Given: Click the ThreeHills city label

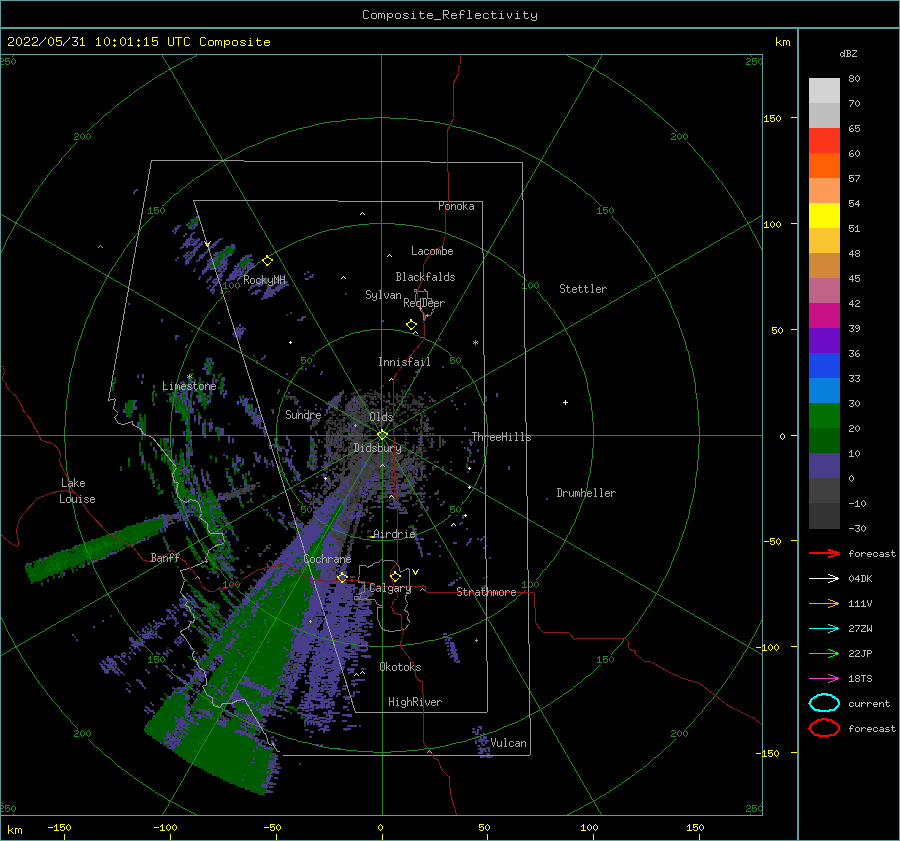Looking at the screenshot, I should coord(501,437).
